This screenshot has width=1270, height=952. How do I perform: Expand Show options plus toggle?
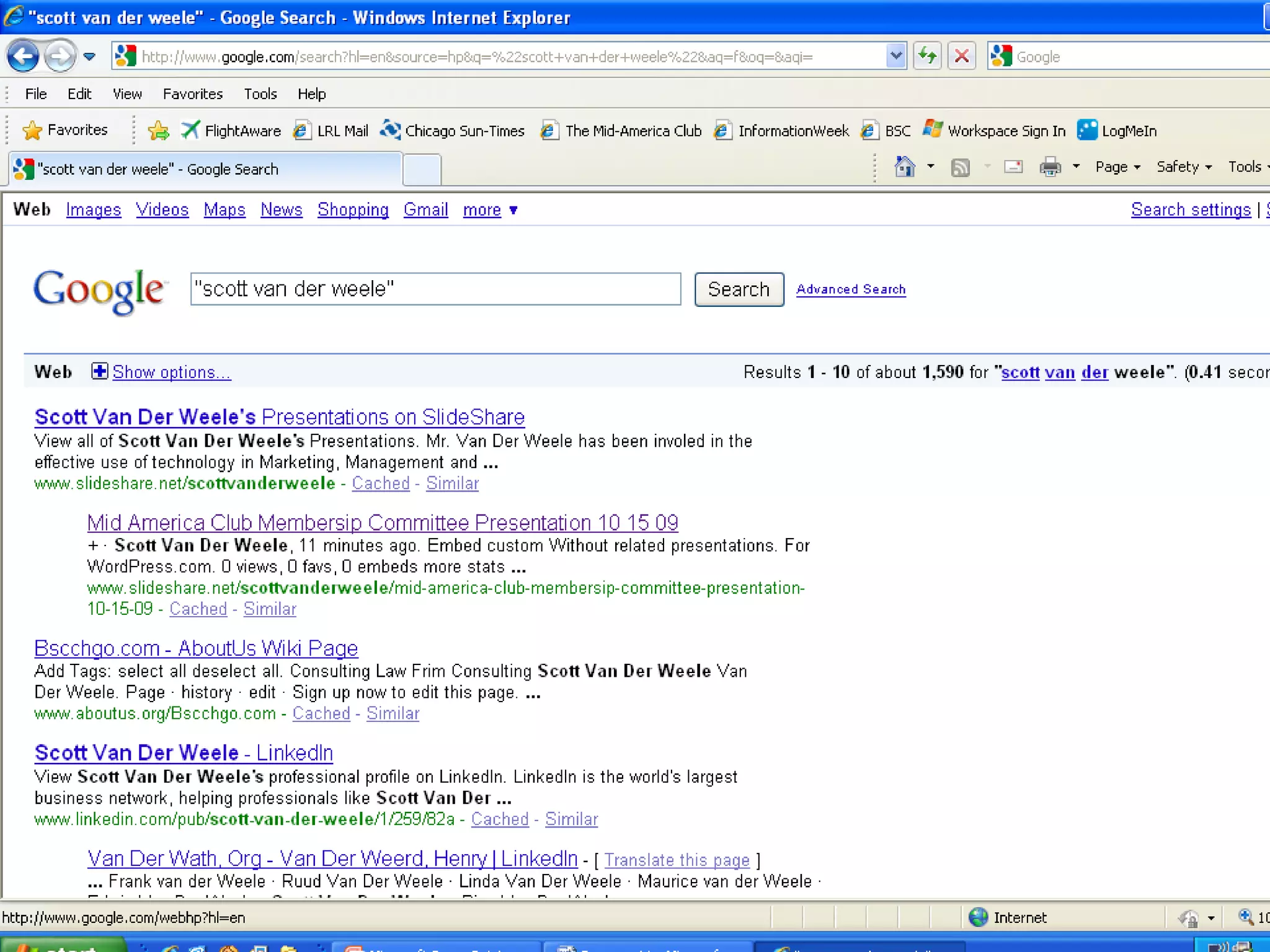pyautogui.click(x=99, y=371)
